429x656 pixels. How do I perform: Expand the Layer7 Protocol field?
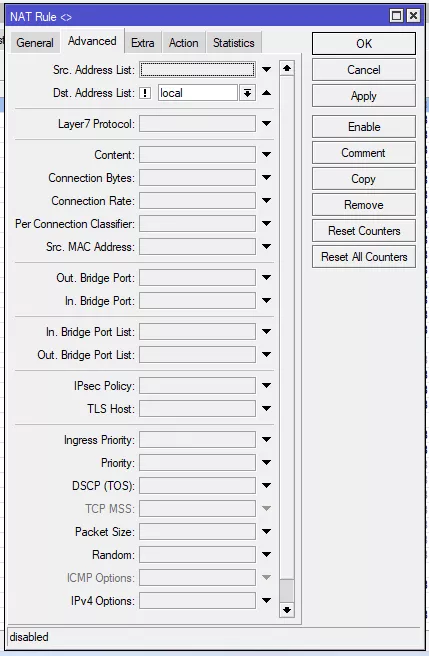(x=266, y=123)
